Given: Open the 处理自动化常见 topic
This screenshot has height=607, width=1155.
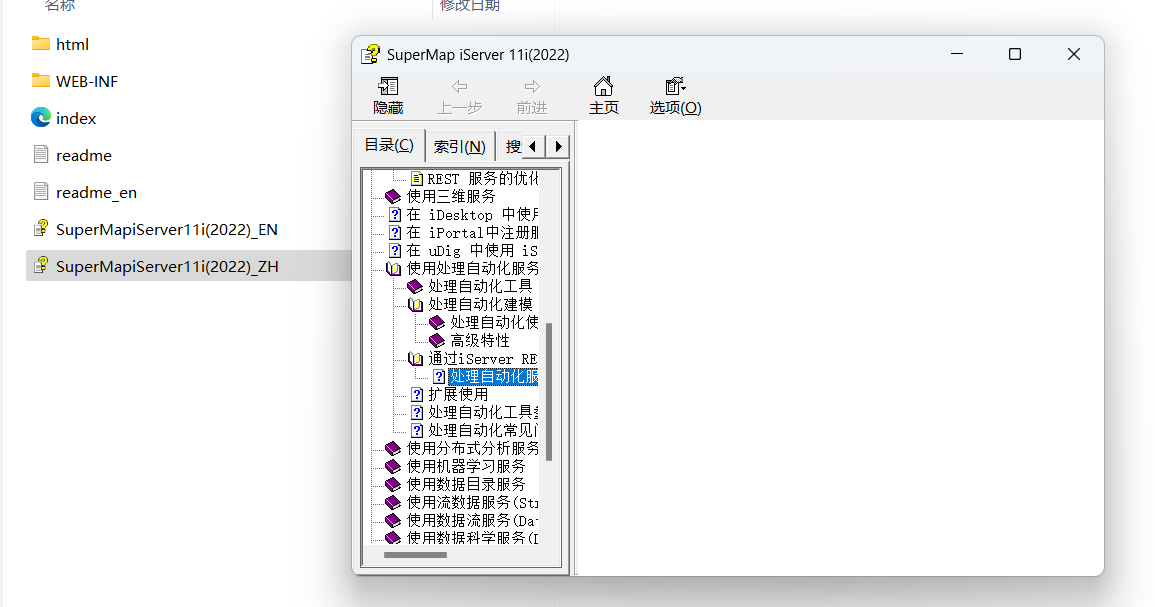Looking at the screenshot, I should [483, 430].
